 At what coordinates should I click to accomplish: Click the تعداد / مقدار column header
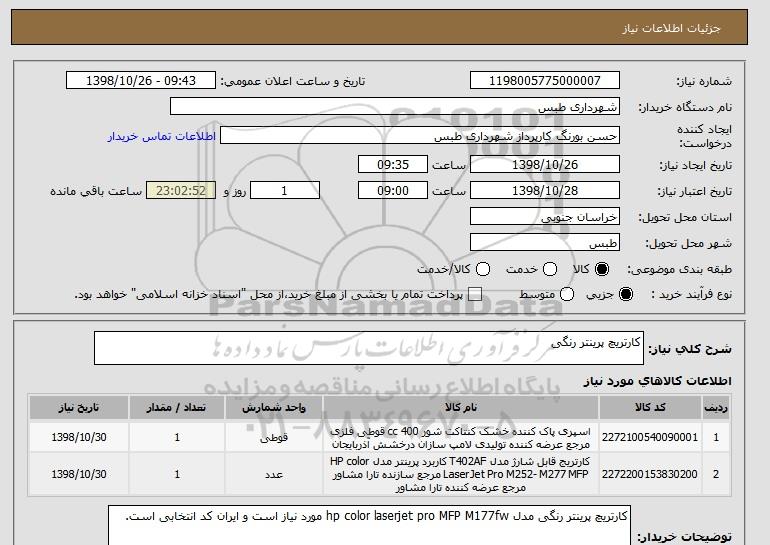(177, 408)
